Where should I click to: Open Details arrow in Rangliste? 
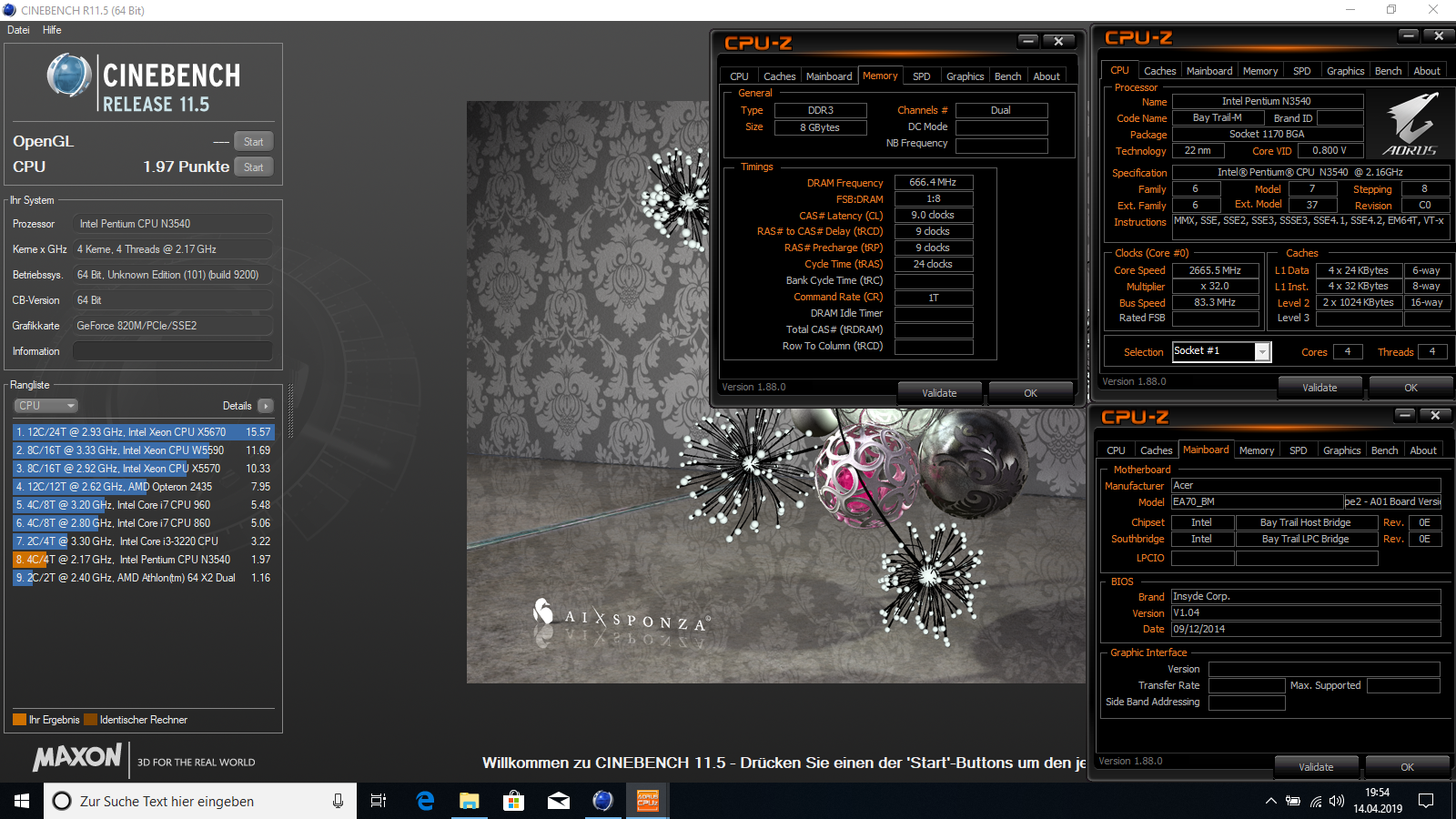click(x=265, y=406)
